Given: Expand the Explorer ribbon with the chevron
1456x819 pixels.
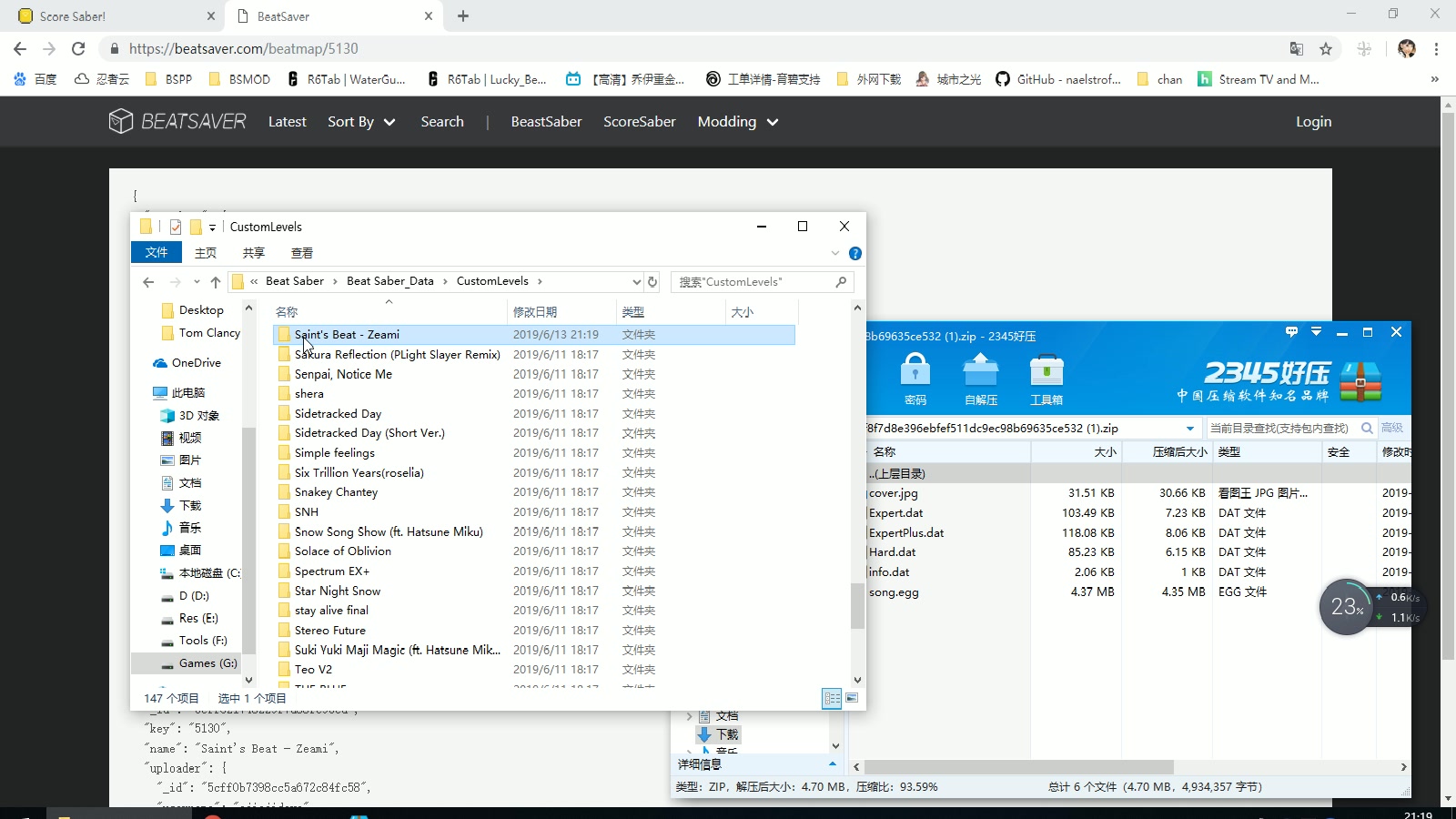Looking at the screenshot, I should [834, 253].
